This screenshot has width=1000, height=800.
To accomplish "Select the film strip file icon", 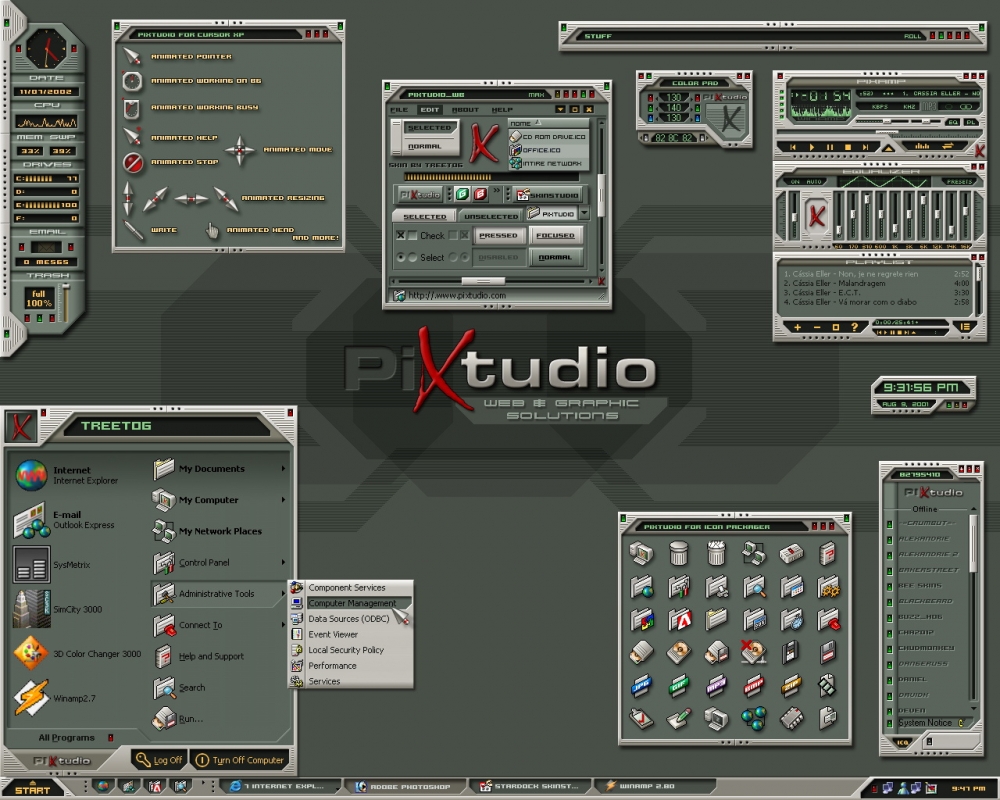I will [827, 685].
